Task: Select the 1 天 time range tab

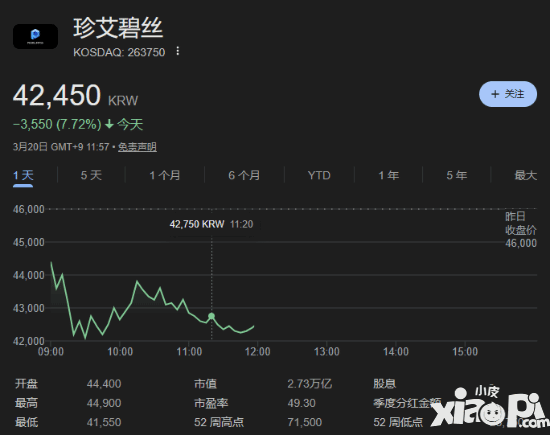Action: [x=23, y=175]
